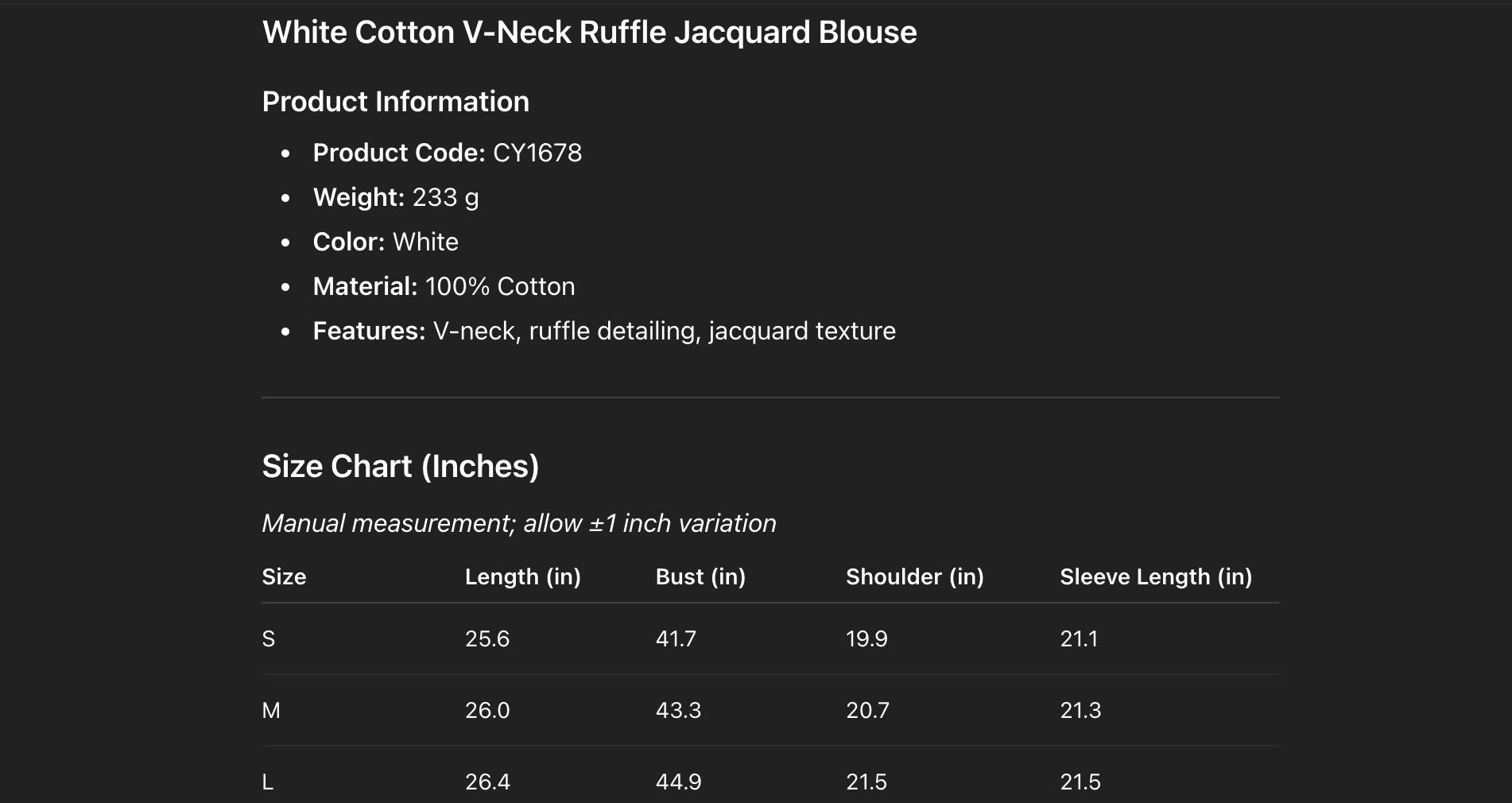The image size is (1512, 803).
Task: Click the Bust (in) column header
Action: (x=700, y=576)
